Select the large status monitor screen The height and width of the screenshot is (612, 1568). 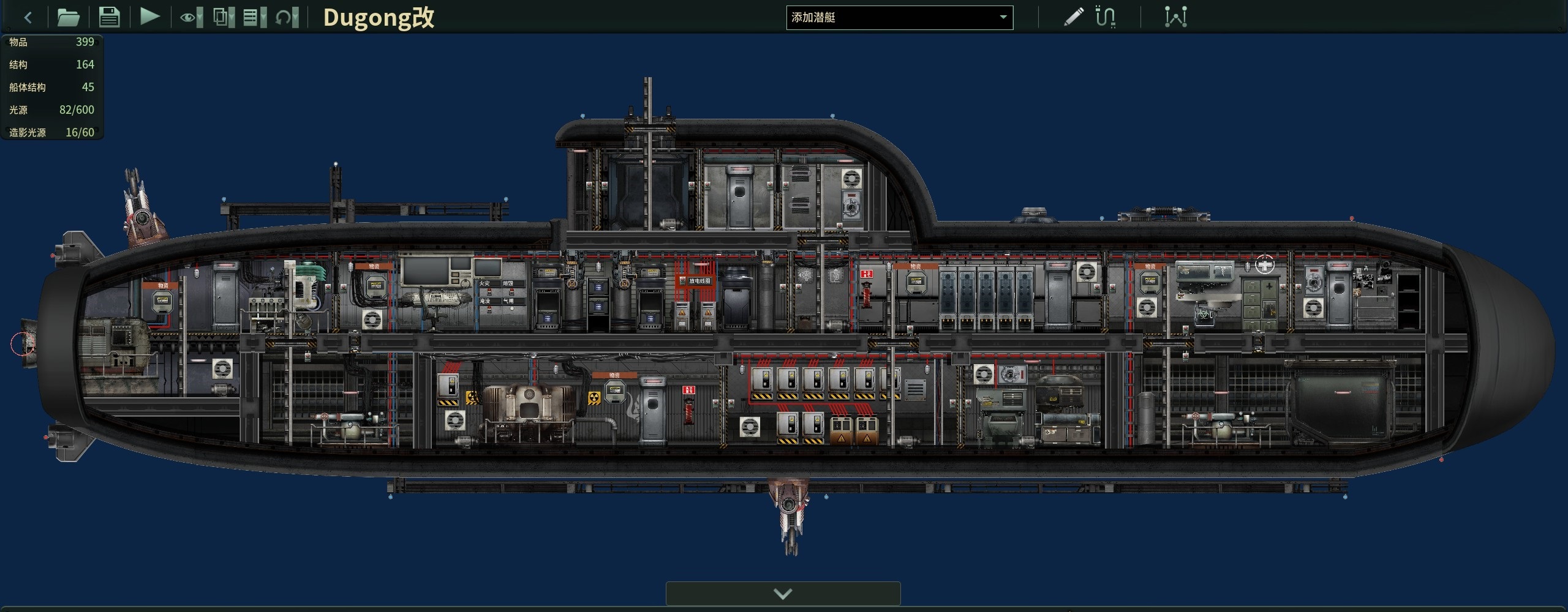click(x=435, y=271)
